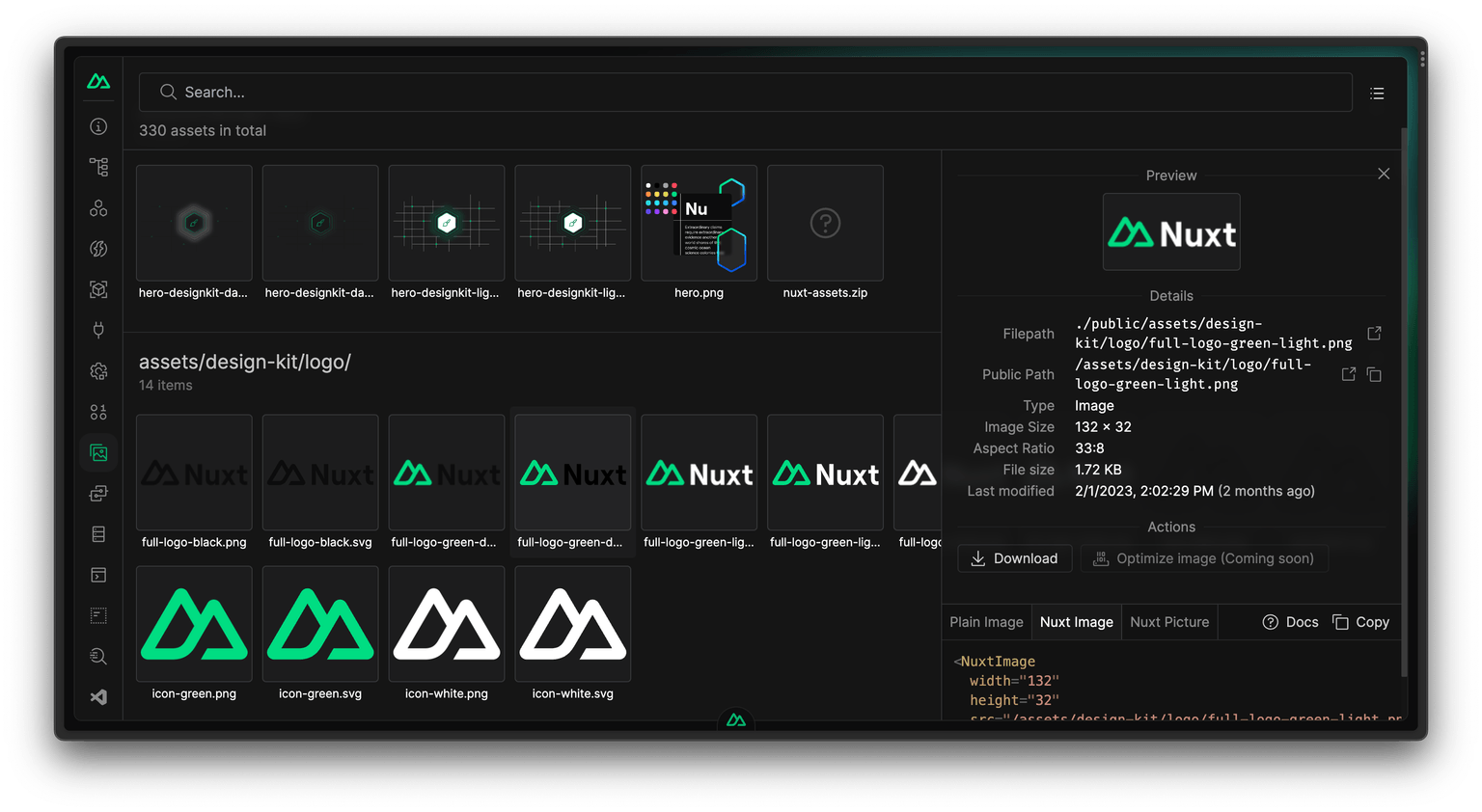
Task: Open the Hooks panel via plug icon
Action: [97, 329]
